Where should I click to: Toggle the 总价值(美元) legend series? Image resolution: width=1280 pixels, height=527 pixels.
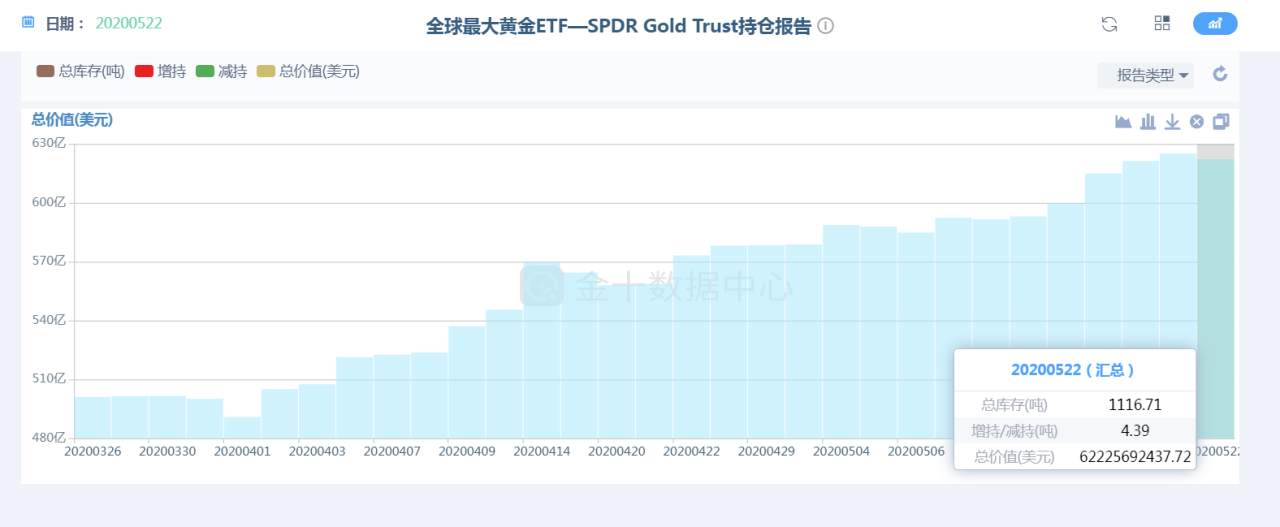click(308, 71)
